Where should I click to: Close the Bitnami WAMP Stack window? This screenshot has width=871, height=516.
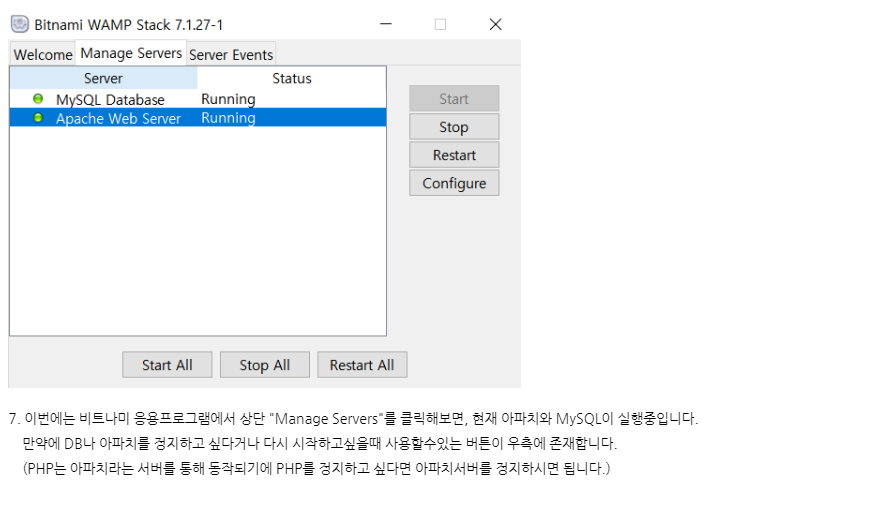click(495, 24)
